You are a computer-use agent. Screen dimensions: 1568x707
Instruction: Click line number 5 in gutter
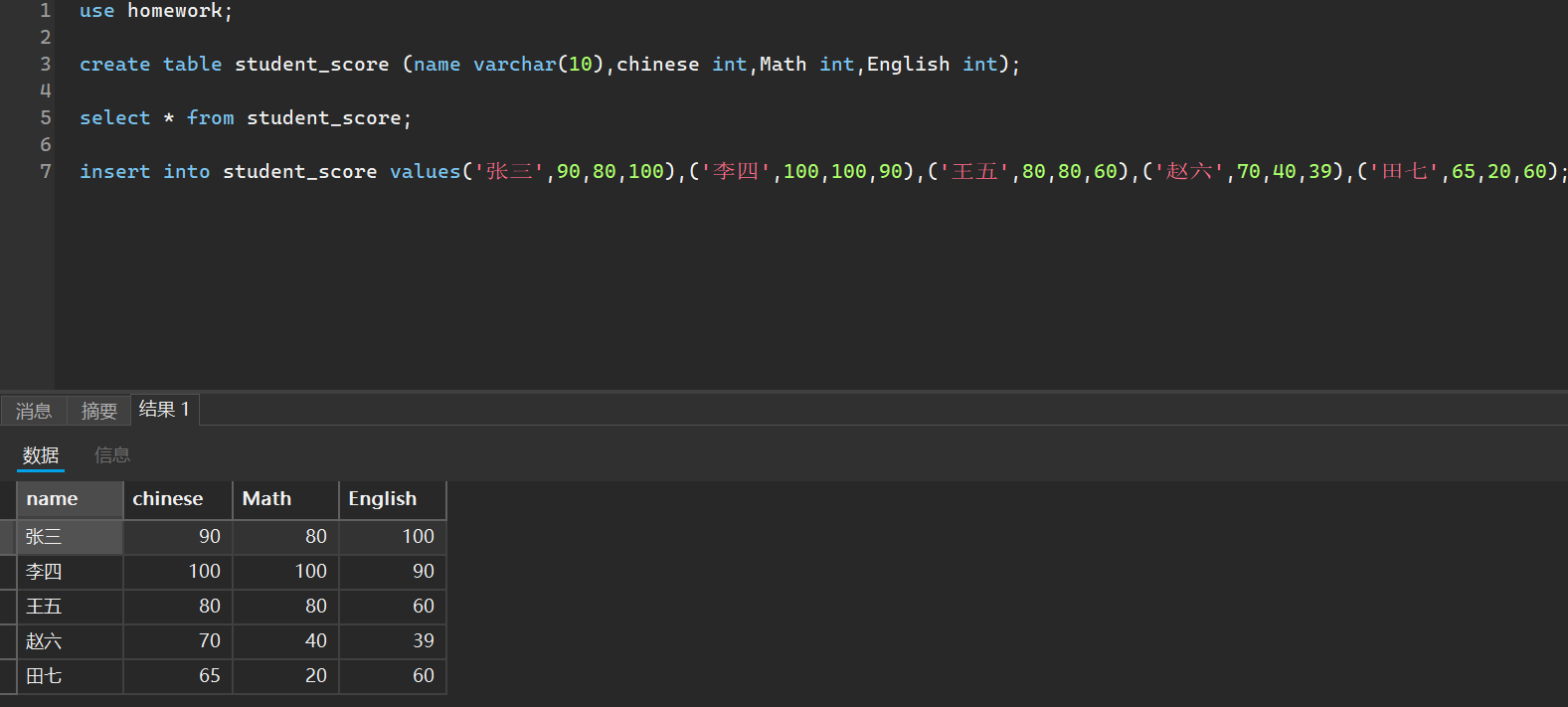point(45,118)
